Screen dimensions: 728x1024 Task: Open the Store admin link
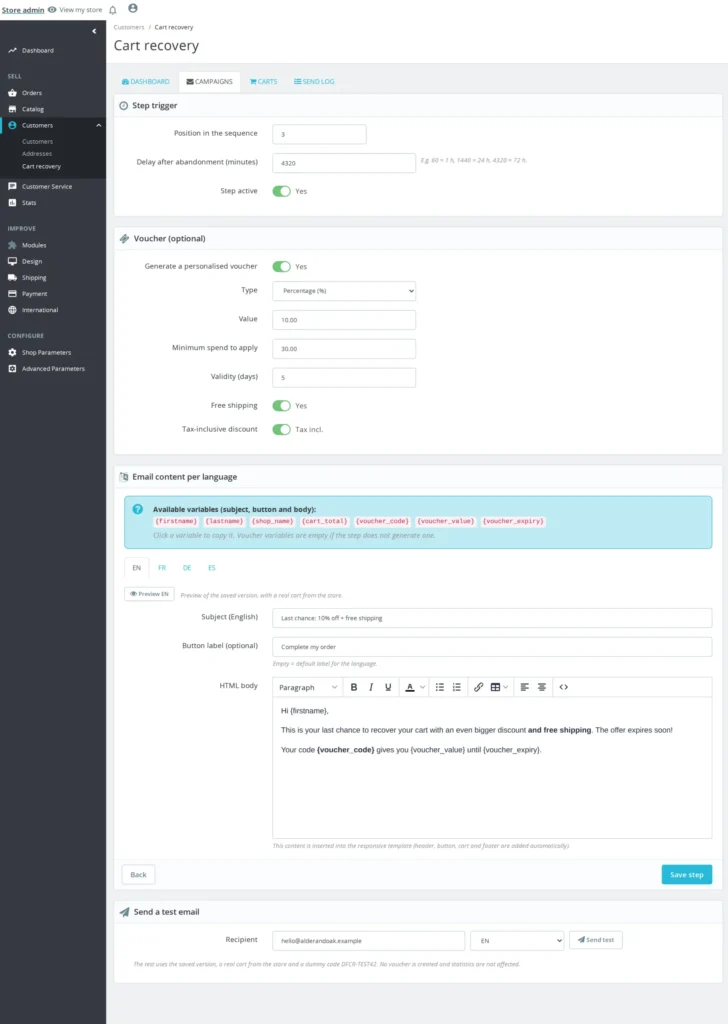(x=23, y=10)
